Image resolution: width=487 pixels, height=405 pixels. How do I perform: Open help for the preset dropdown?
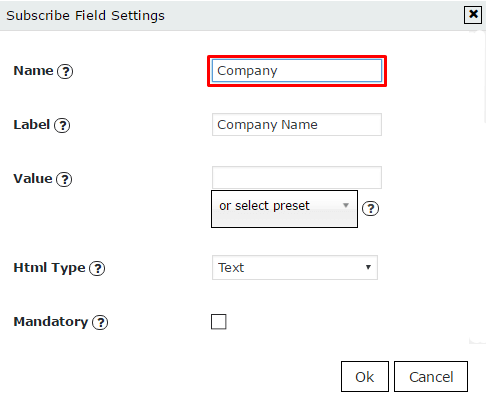[370, 209]
